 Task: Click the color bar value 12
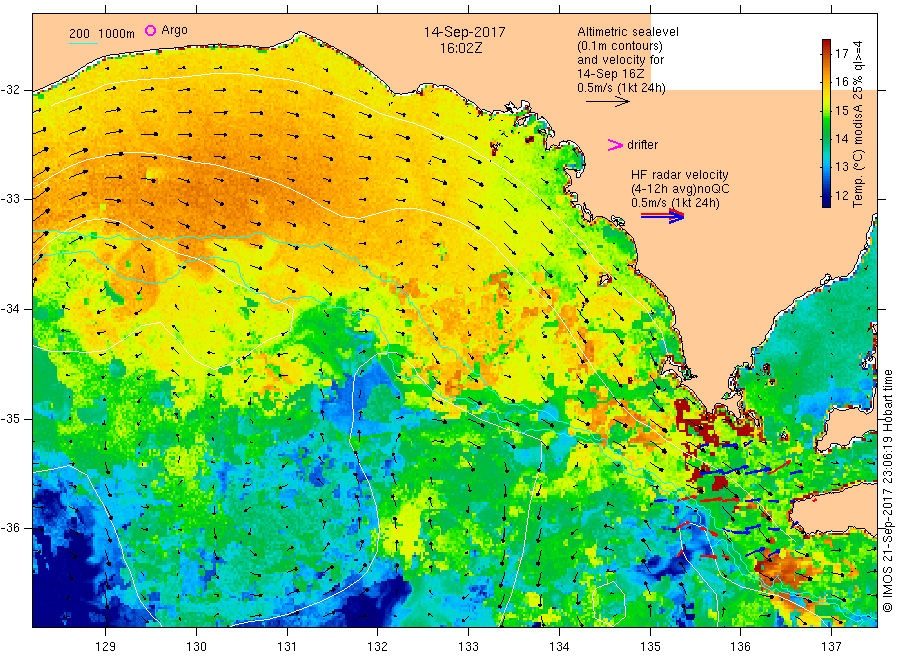tap(841, 195)
